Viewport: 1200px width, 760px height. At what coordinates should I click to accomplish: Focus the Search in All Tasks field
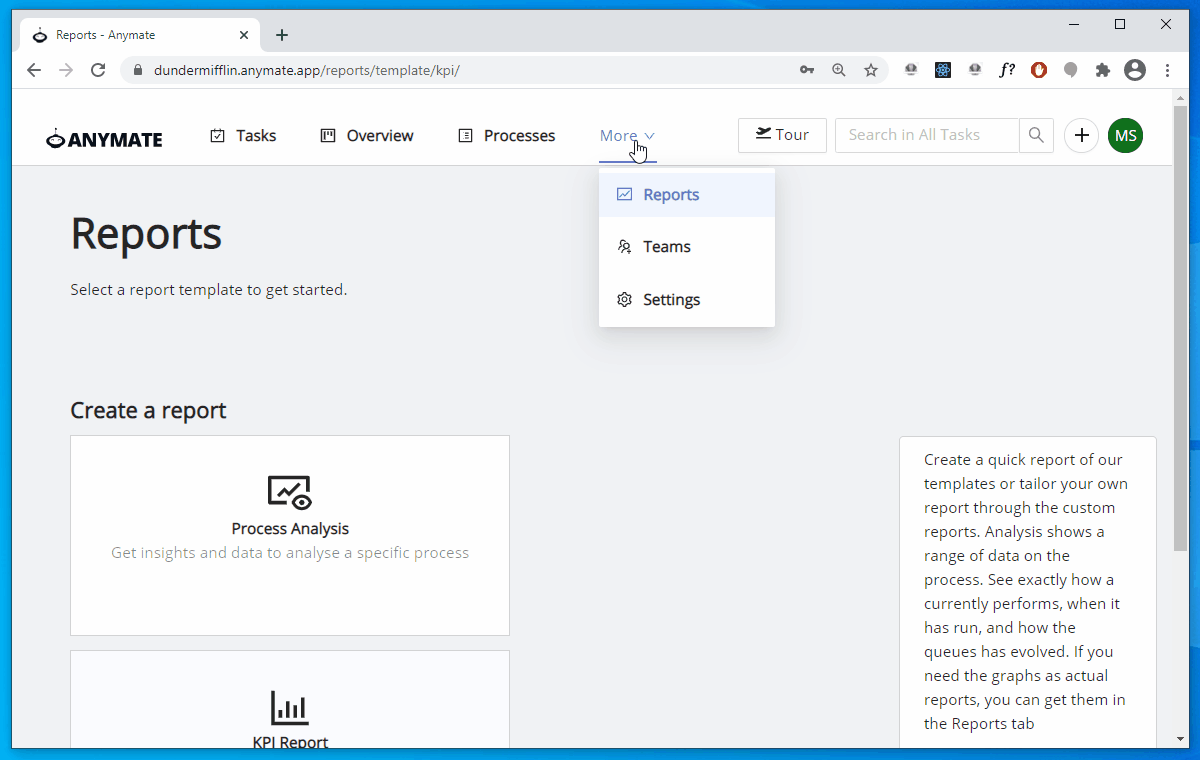[x=927, y=135]
